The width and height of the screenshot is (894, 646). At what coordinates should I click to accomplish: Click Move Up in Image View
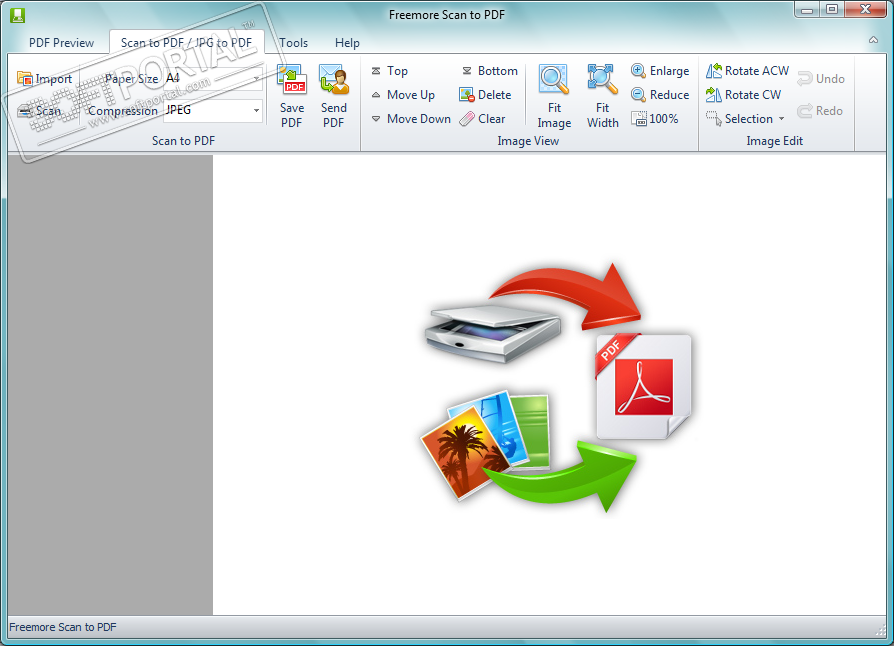403,95
